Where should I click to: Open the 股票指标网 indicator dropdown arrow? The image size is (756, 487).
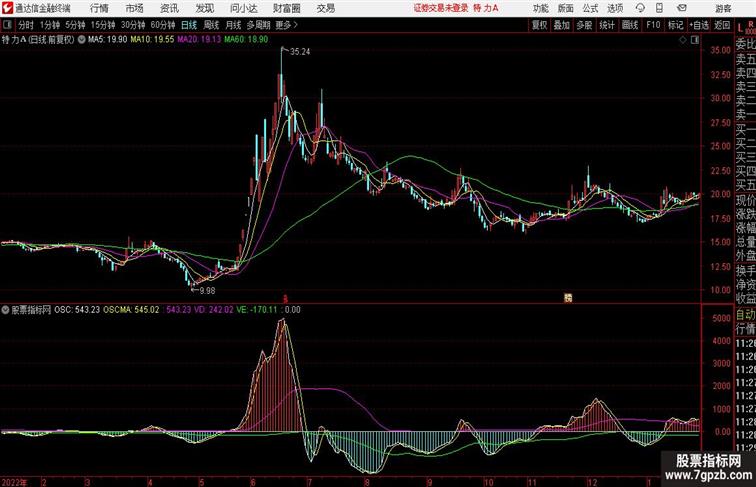click(x=5, y=310)
